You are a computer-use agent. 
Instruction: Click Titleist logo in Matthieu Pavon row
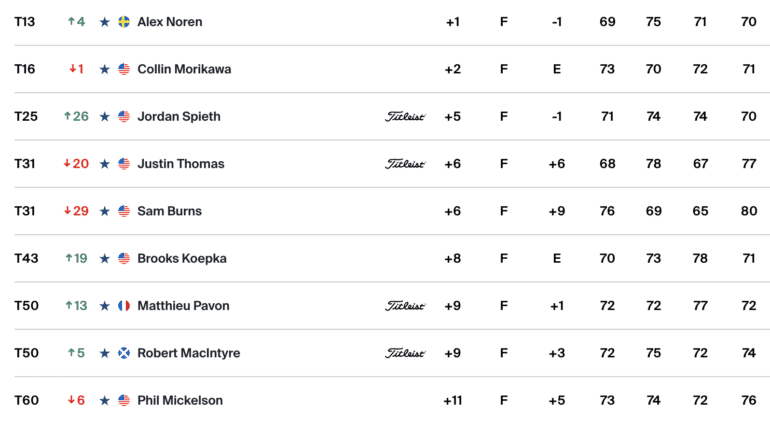pyautogui.click(x=405, y=306)
